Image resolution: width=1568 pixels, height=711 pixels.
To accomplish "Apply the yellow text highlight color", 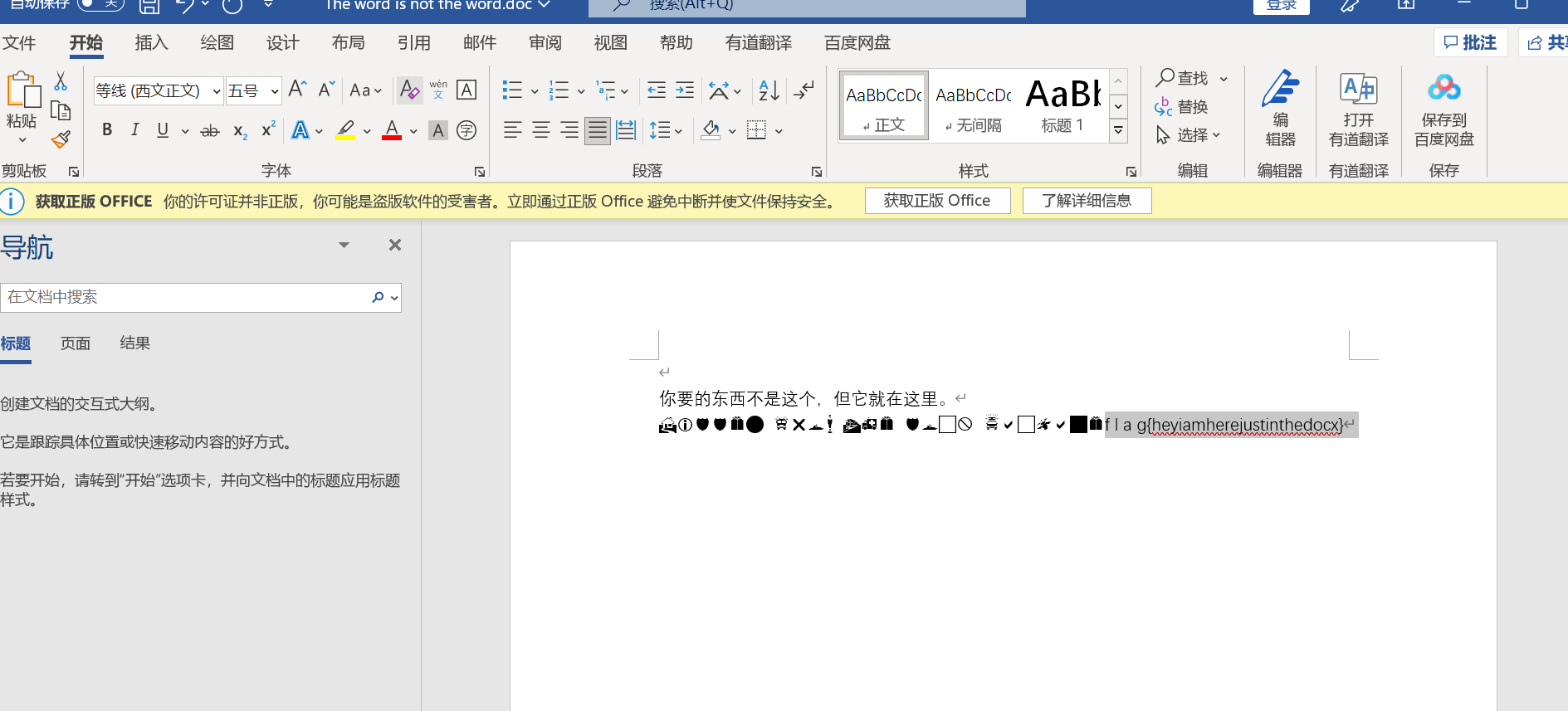I will [345, 130].
